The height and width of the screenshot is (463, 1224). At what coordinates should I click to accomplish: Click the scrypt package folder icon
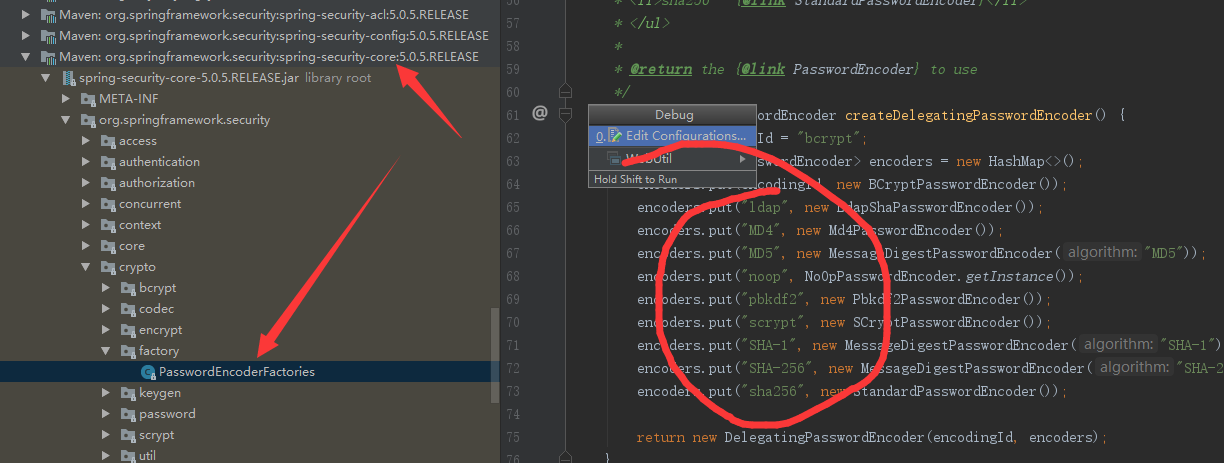129,435
